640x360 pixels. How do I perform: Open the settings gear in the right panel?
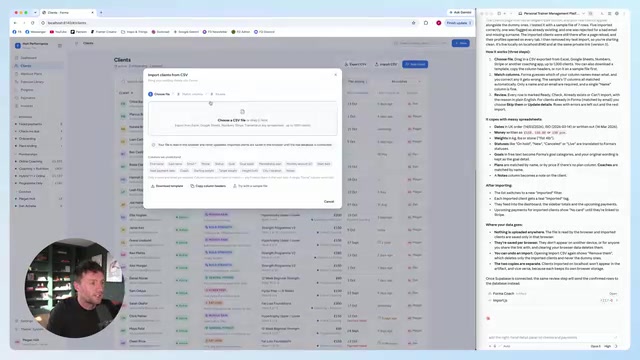(x=617, y=13)
